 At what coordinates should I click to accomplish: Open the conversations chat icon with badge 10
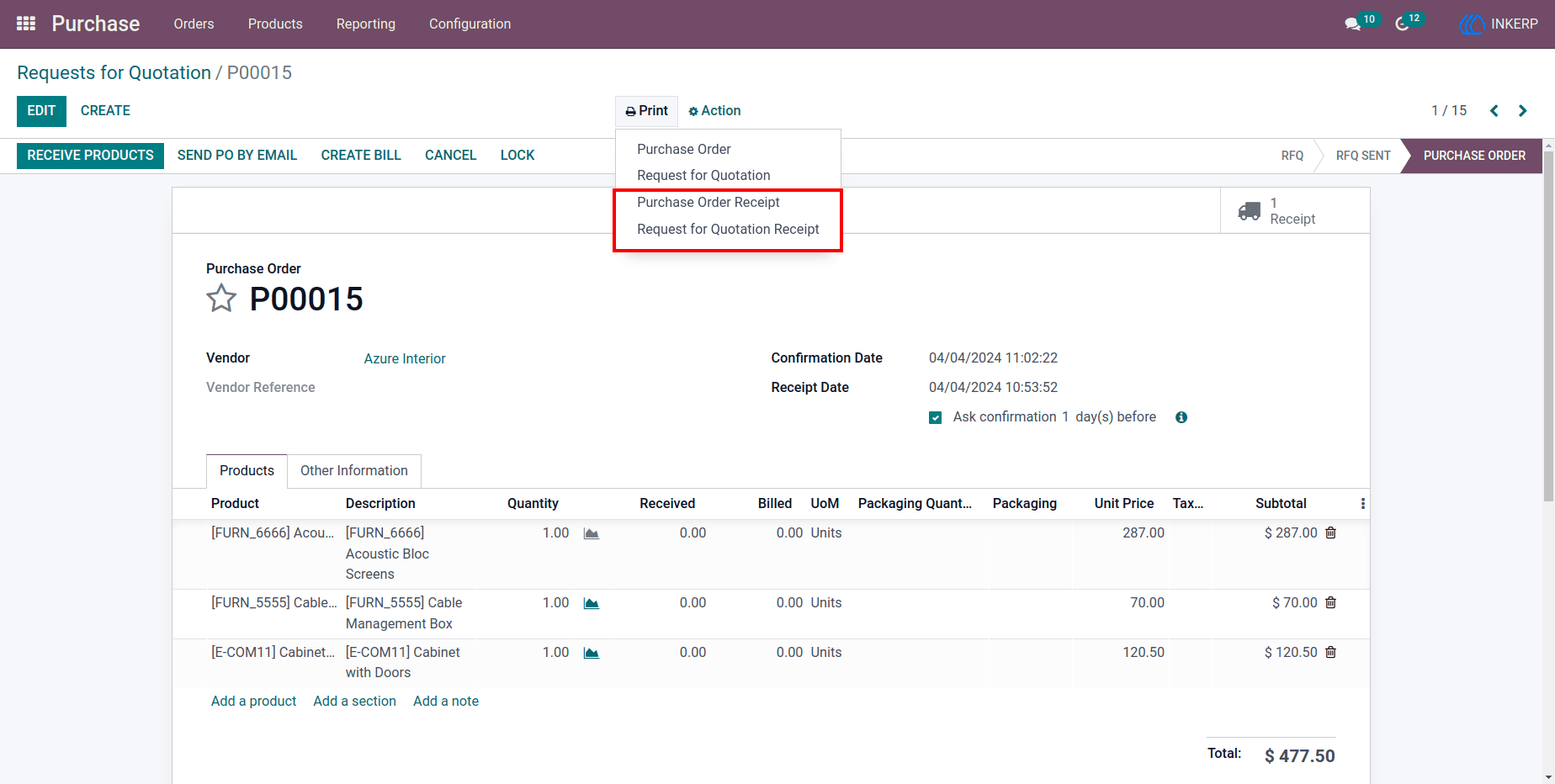tap(1353, 24)
